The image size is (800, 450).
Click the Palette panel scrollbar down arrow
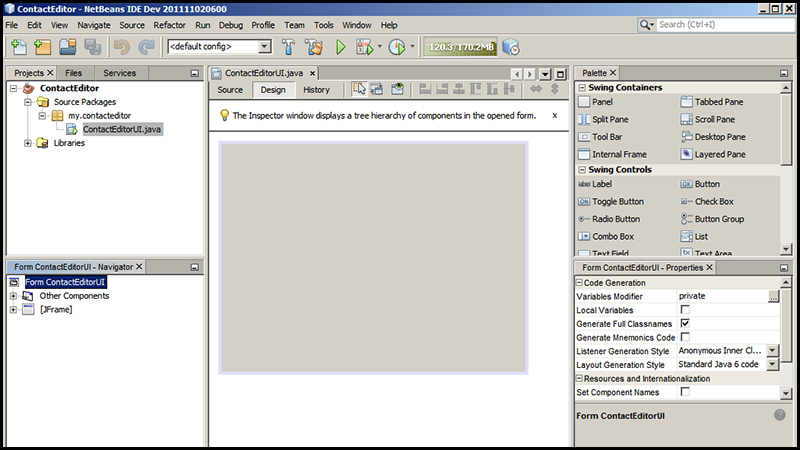pyautogui.click(x=786, y=249)
